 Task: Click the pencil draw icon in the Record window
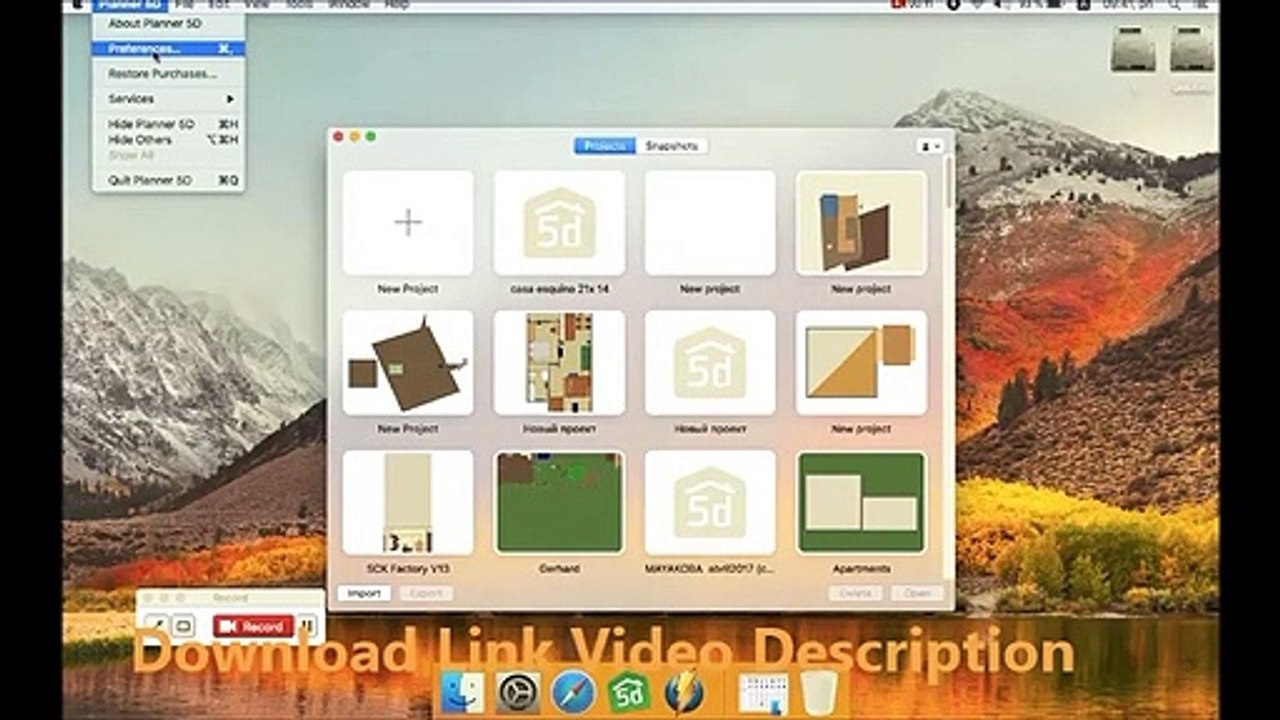156,626
